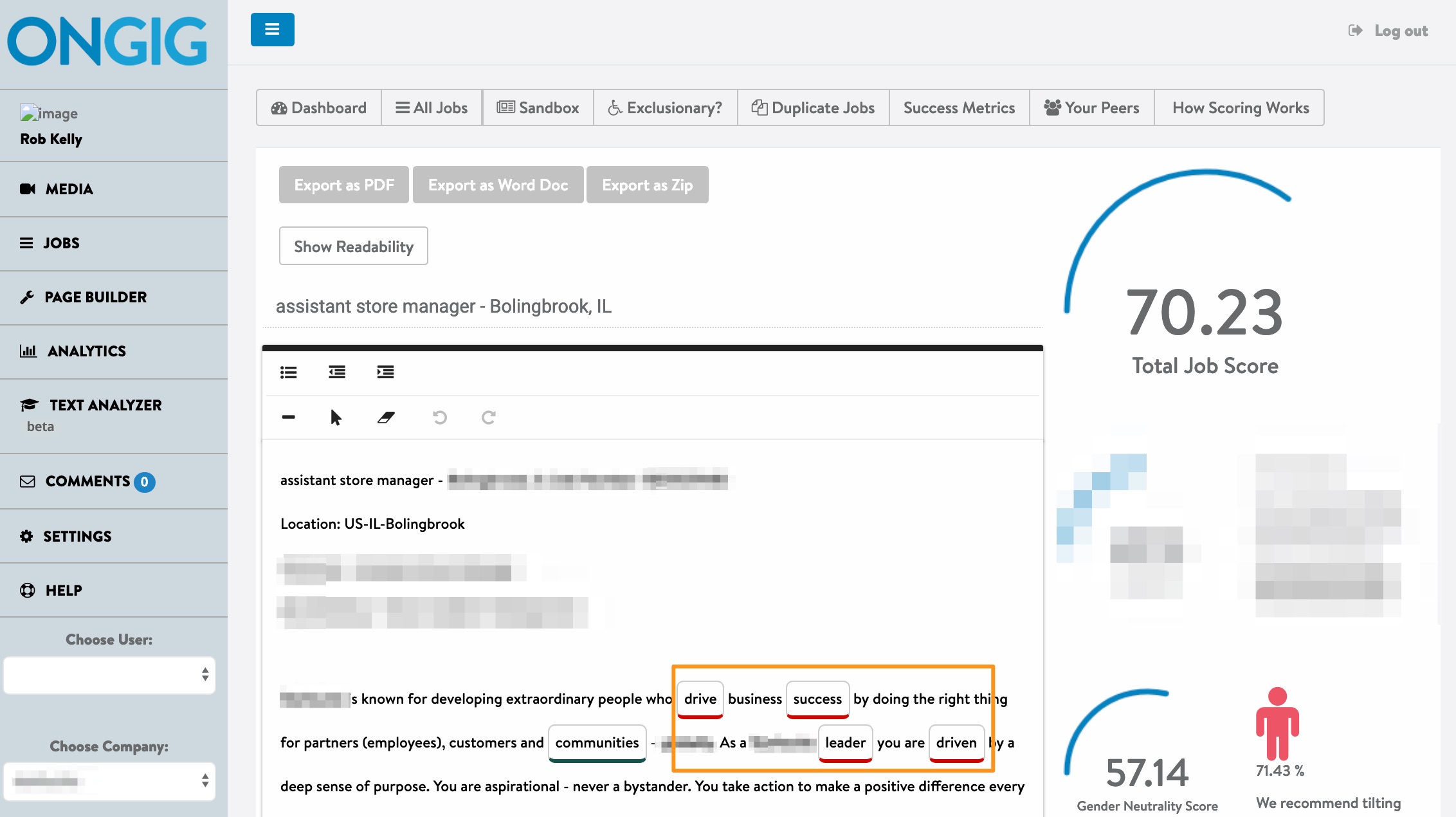The height and width of the screenshot is (817, 1456).
Task: Click the ONGIG logo
Action: pos(107,41)
